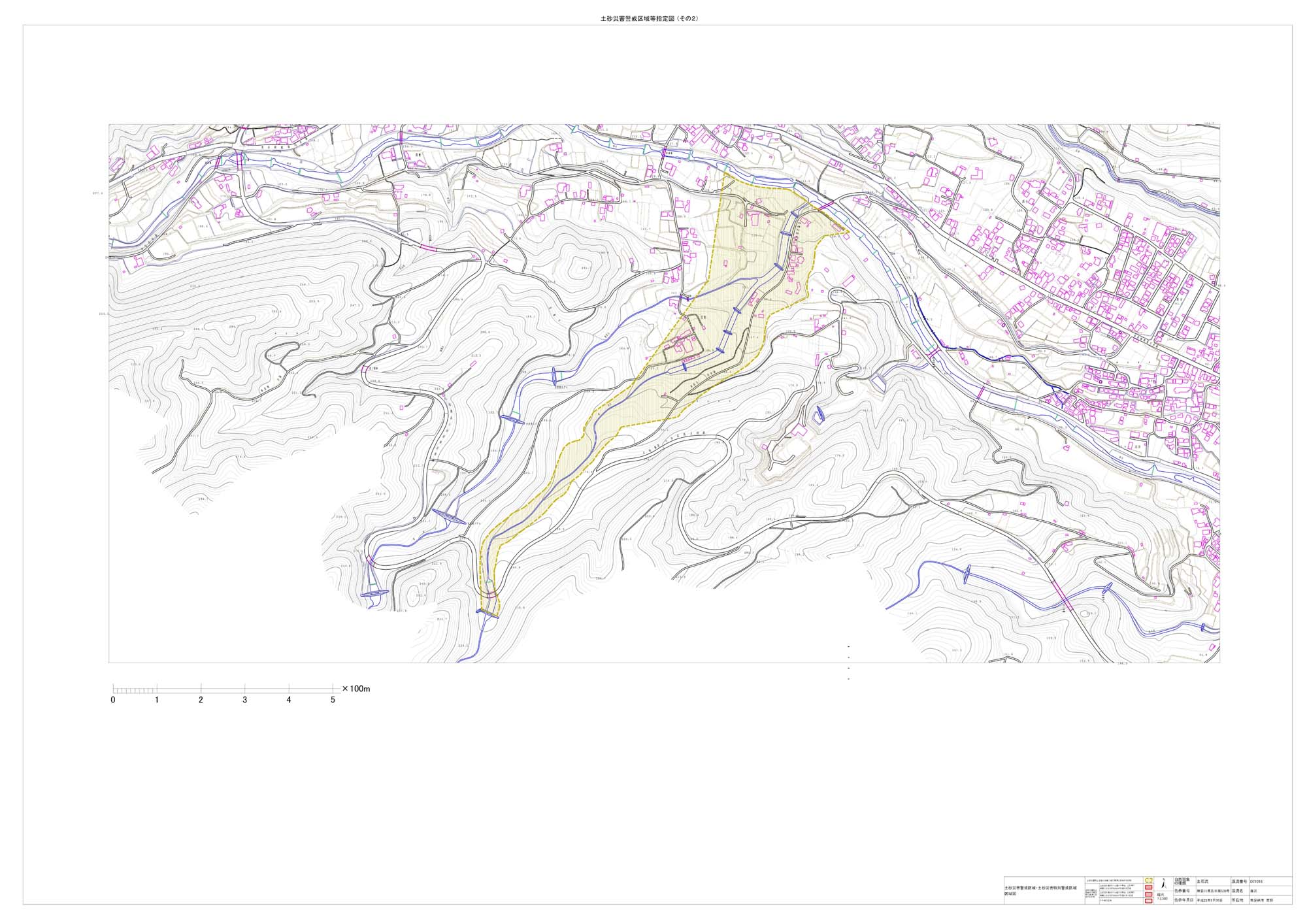Click the finely subdivided segment of scale bar
Image resolution: width=1307 pixels, height=924 pixels.
tap(135, 689)
